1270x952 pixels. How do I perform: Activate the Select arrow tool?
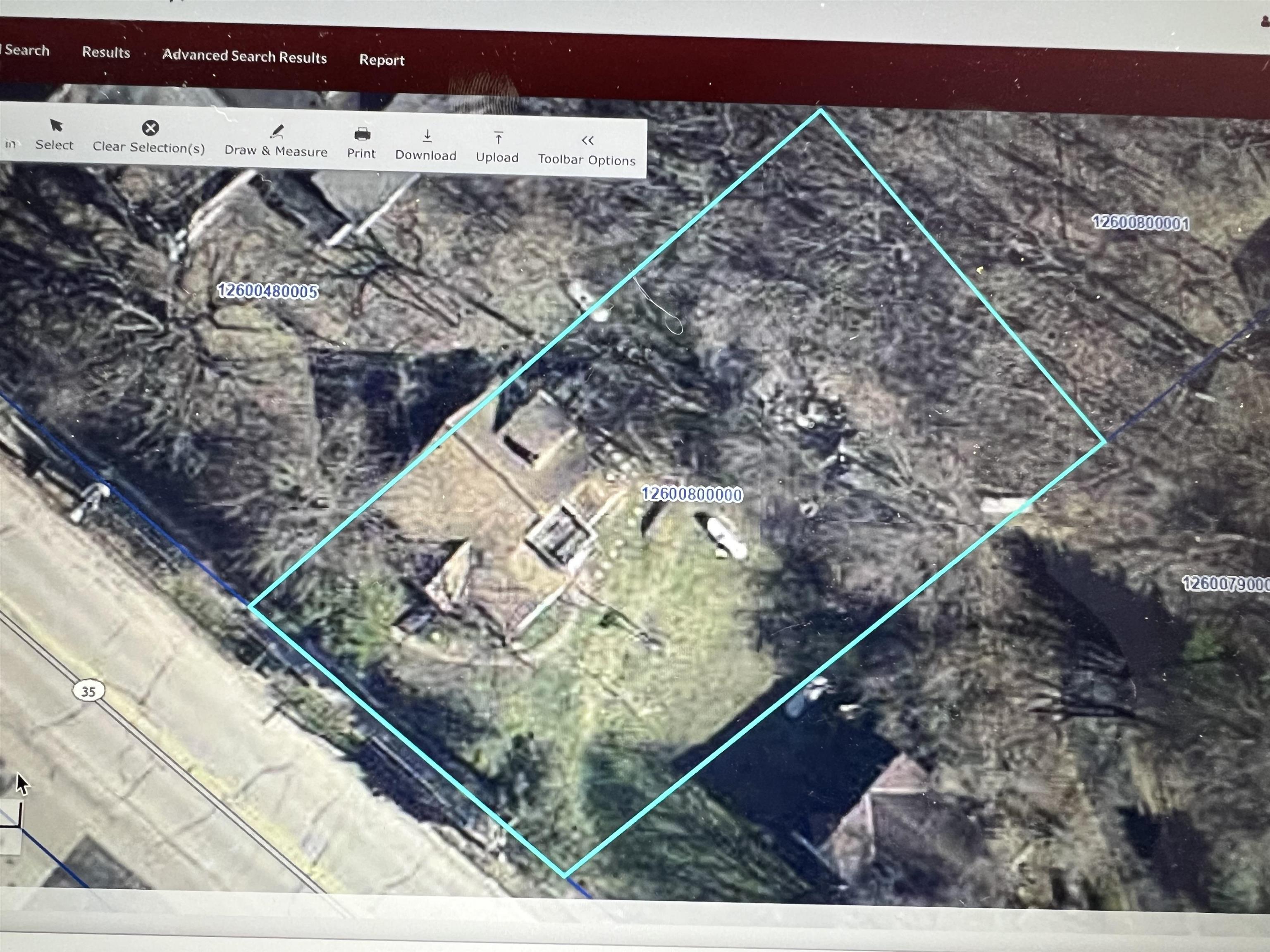click(56, 126)
